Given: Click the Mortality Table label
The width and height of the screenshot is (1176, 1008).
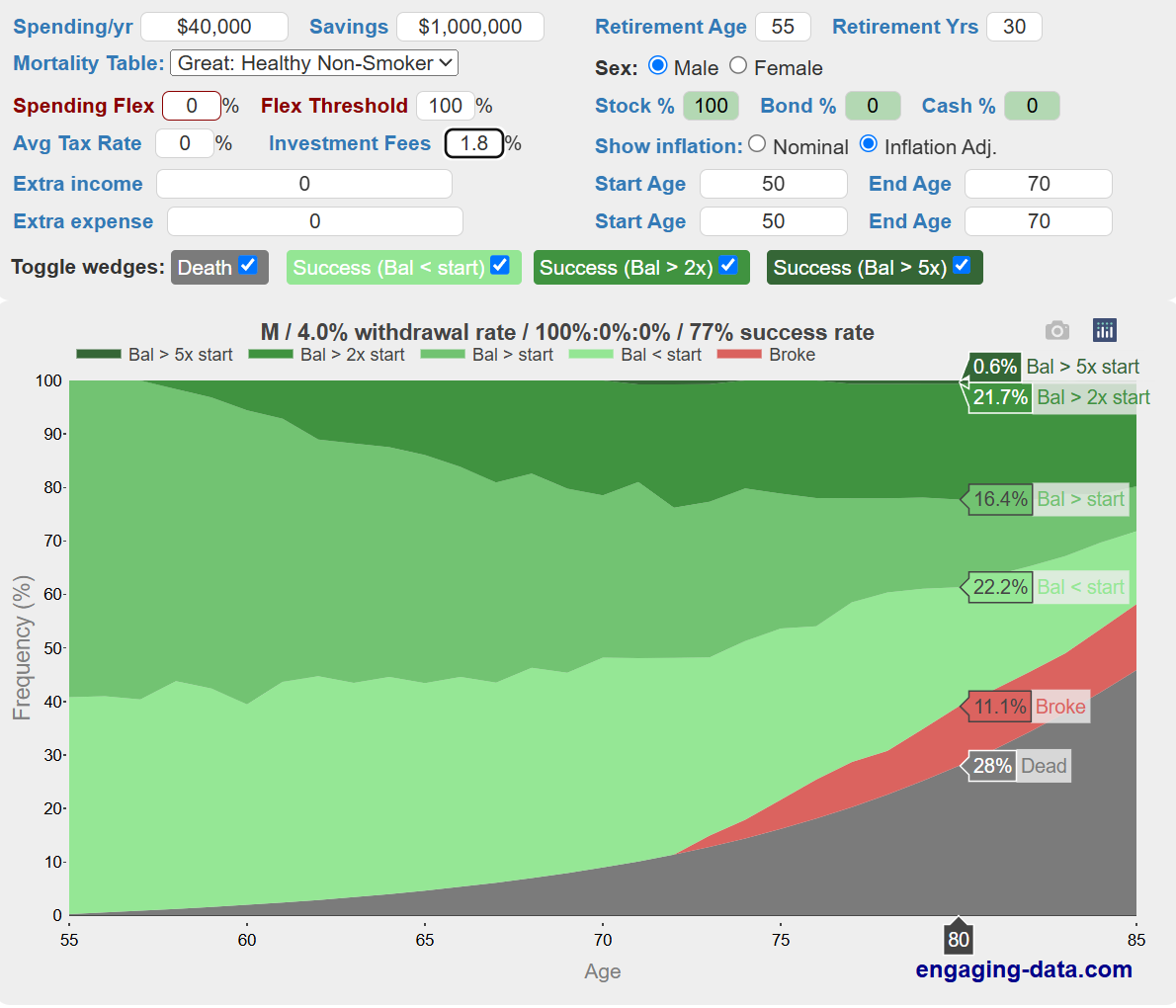Looking at the screenshot, I should click(89, 63).
